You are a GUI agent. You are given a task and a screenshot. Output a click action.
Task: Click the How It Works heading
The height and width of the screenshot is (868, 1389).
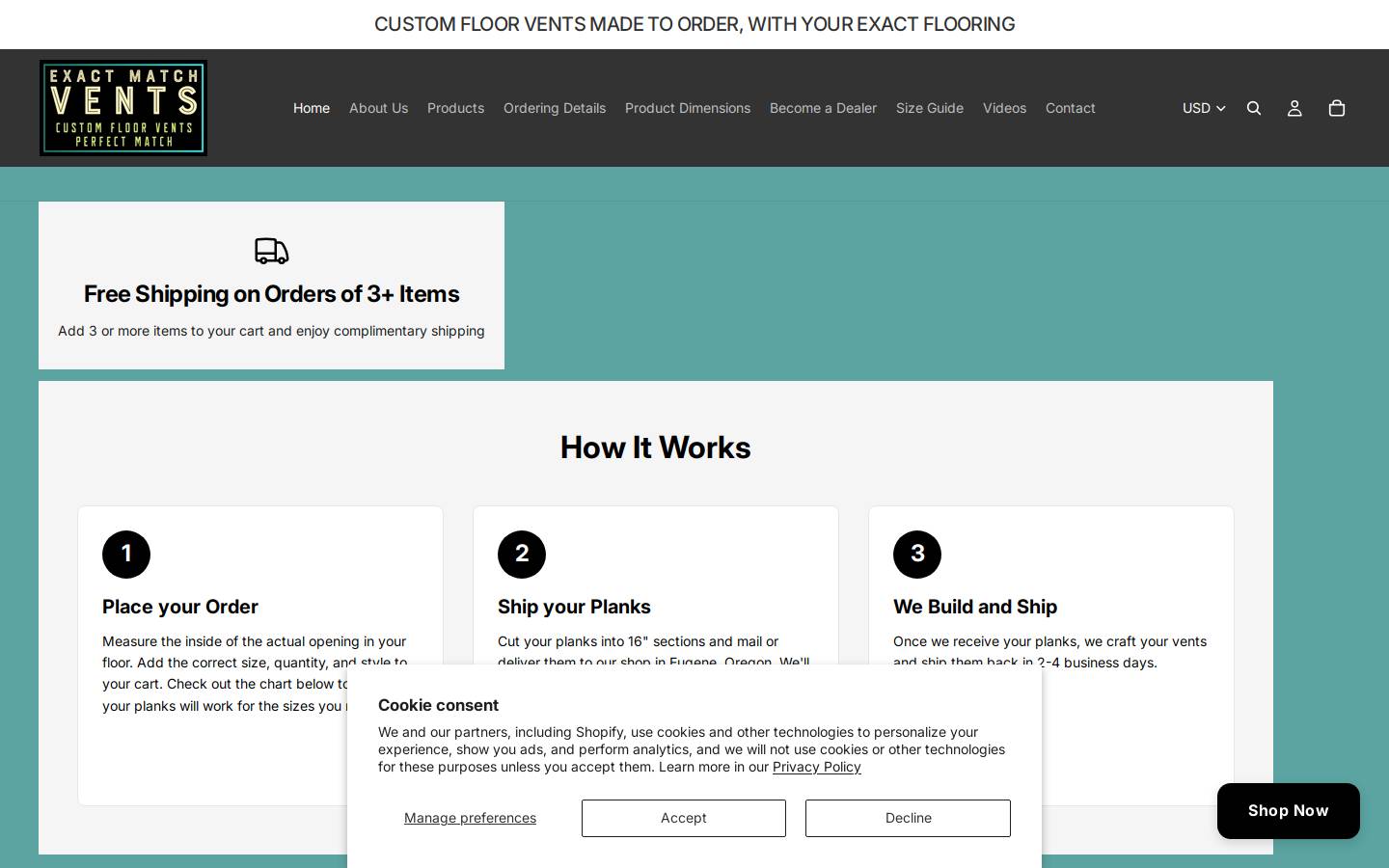[656, 448]
